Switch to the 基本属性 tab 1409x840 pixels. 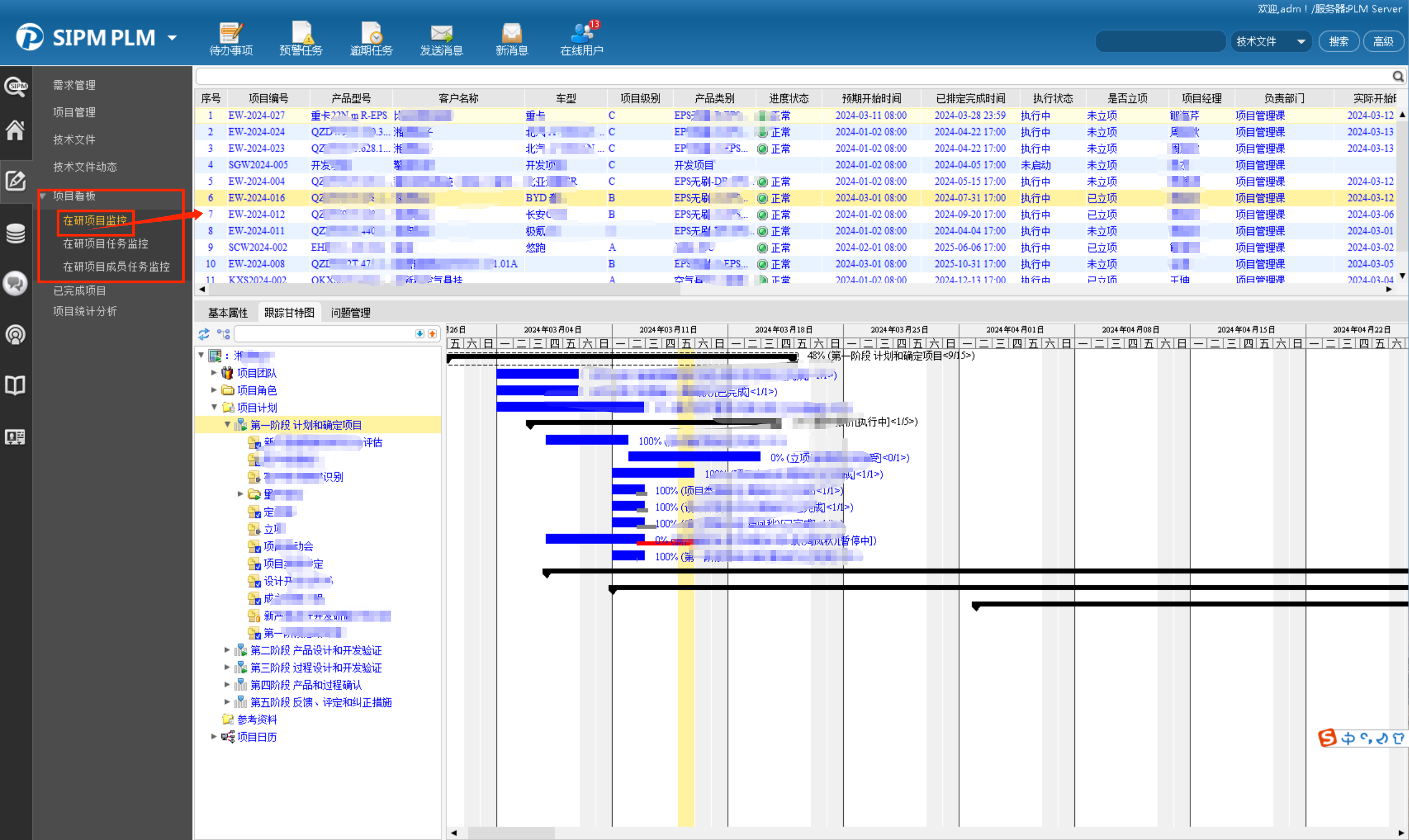228,312
